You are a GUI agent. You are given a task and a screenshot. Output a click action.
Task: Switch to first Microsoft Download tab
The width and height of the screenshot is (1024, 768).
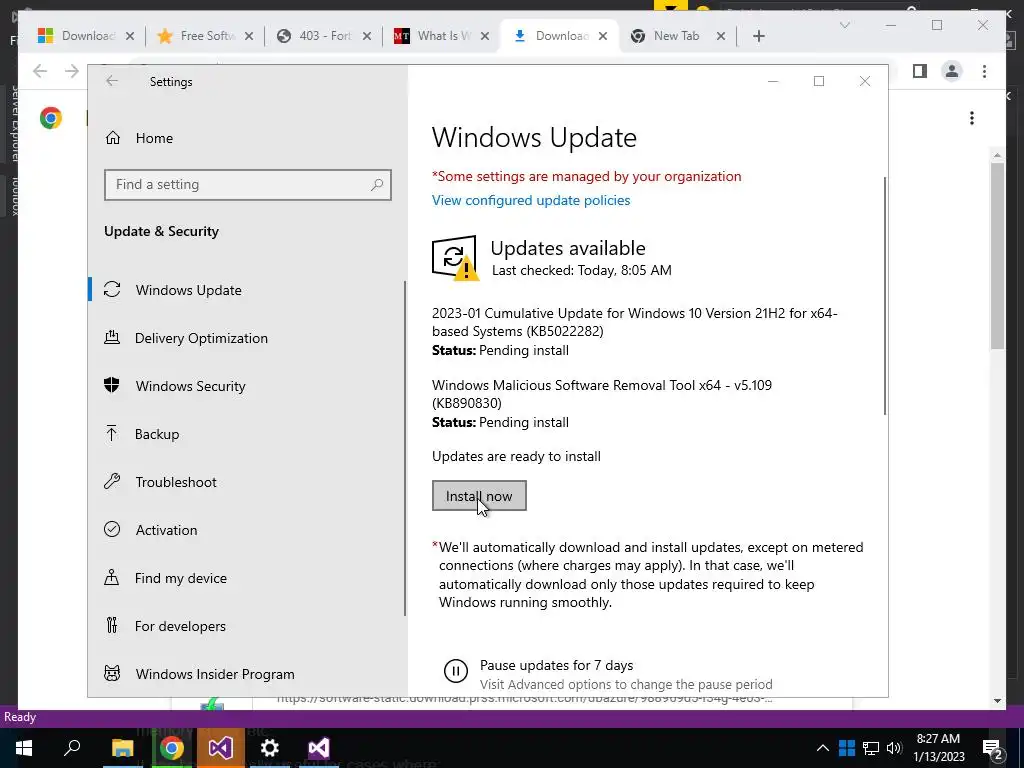[87, 36]
